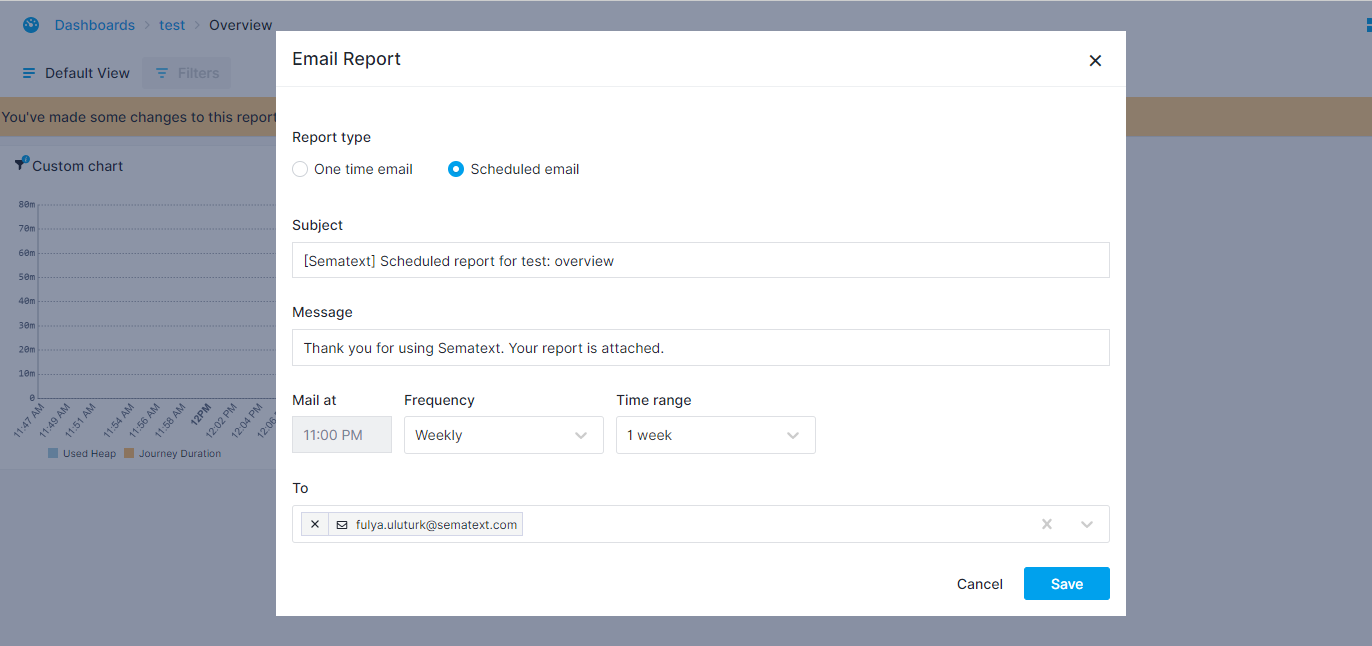Open the Default View menu
The image size is (1372, 646).
click(x=76, y=73)
